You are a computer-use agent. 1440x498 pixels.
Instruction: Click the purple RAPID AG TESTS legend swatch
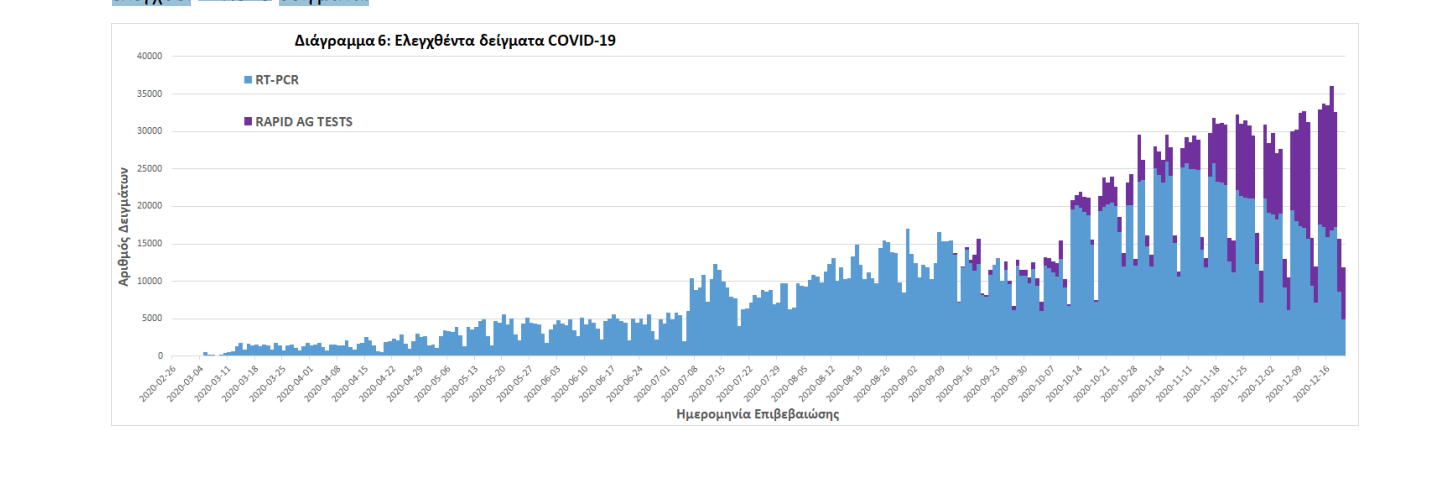[248, 122]
